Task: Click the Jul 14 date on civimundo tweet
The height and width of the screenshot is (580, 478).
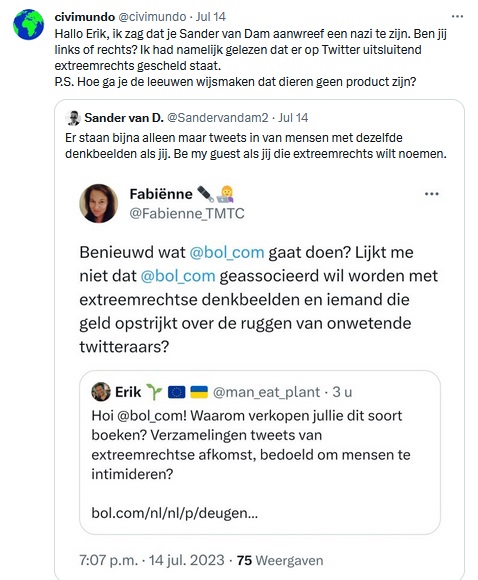Action: (211, 17)
